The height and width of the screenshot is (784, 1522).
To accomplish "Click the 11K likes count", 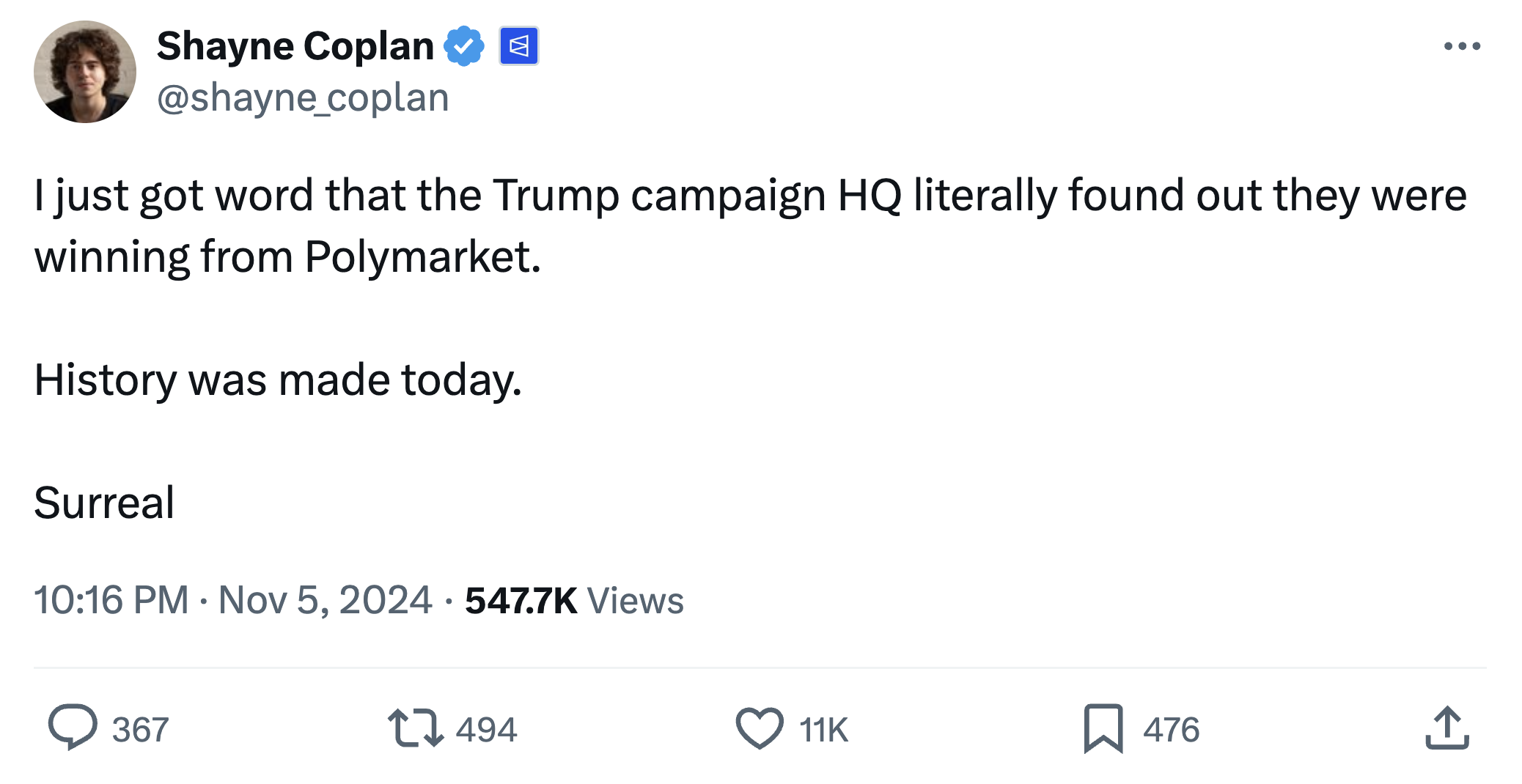I will [x=823, y=730].
